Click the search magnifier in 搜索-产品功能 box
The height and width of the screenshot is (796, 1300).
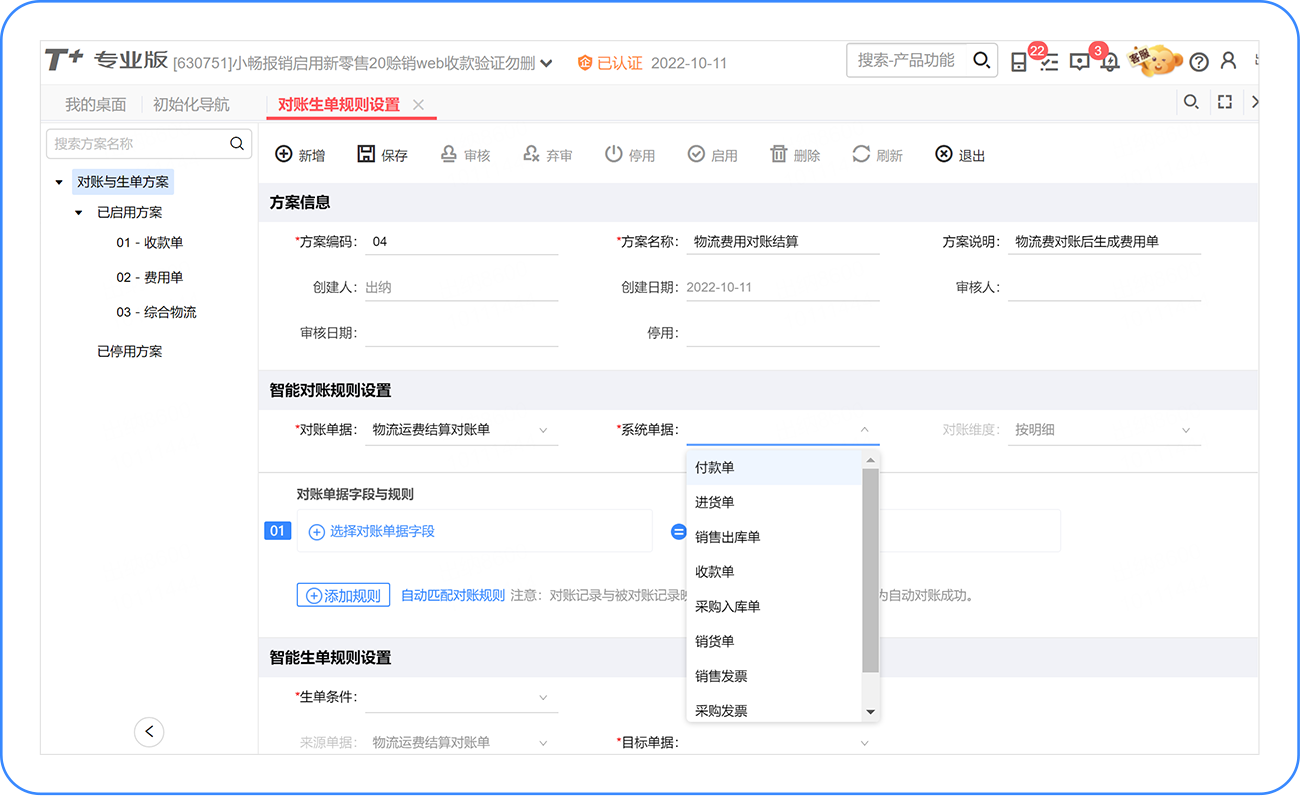coord(982,61)
